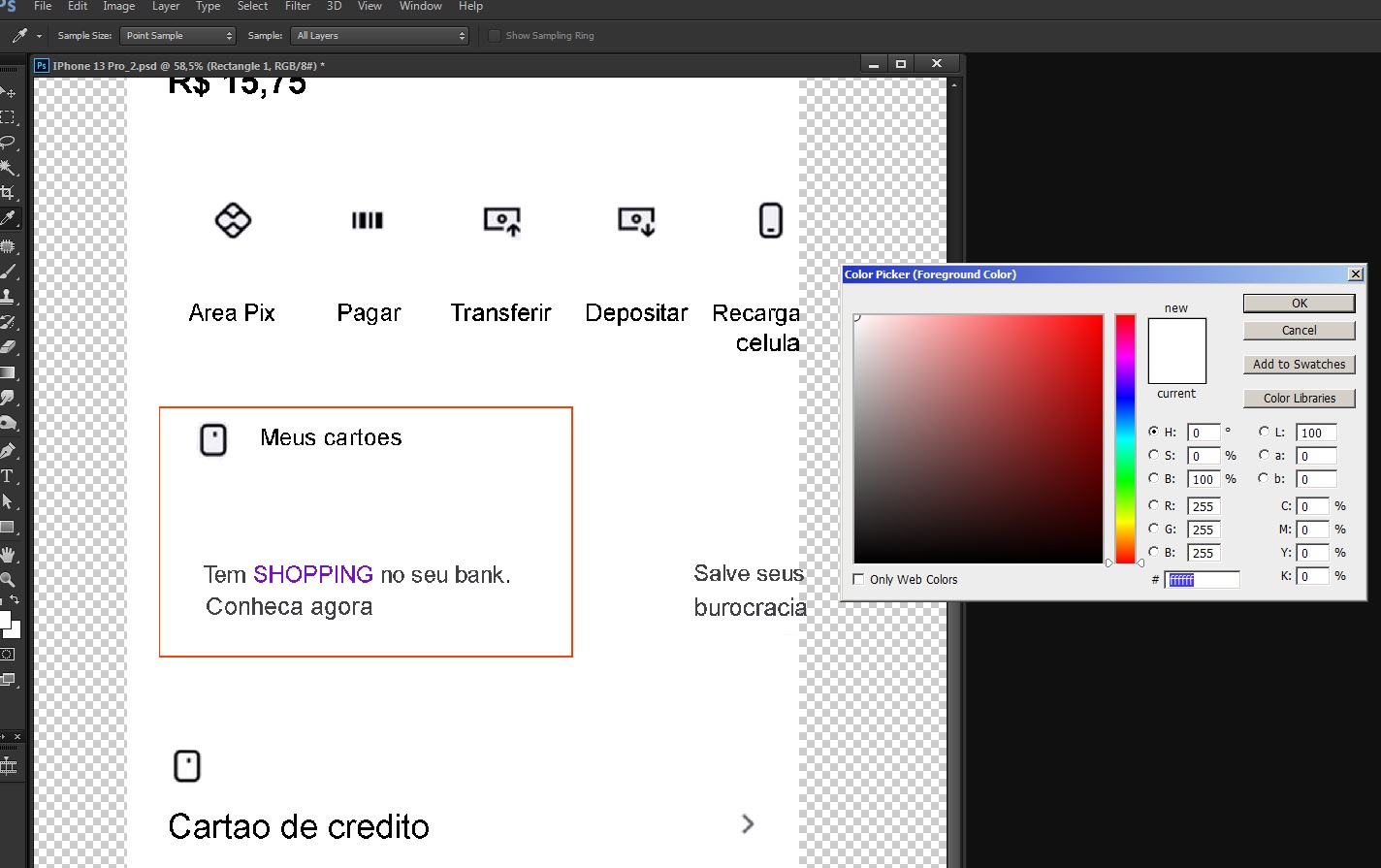Select the Hand tool
1381x868 pixels.
coord(8,556)
